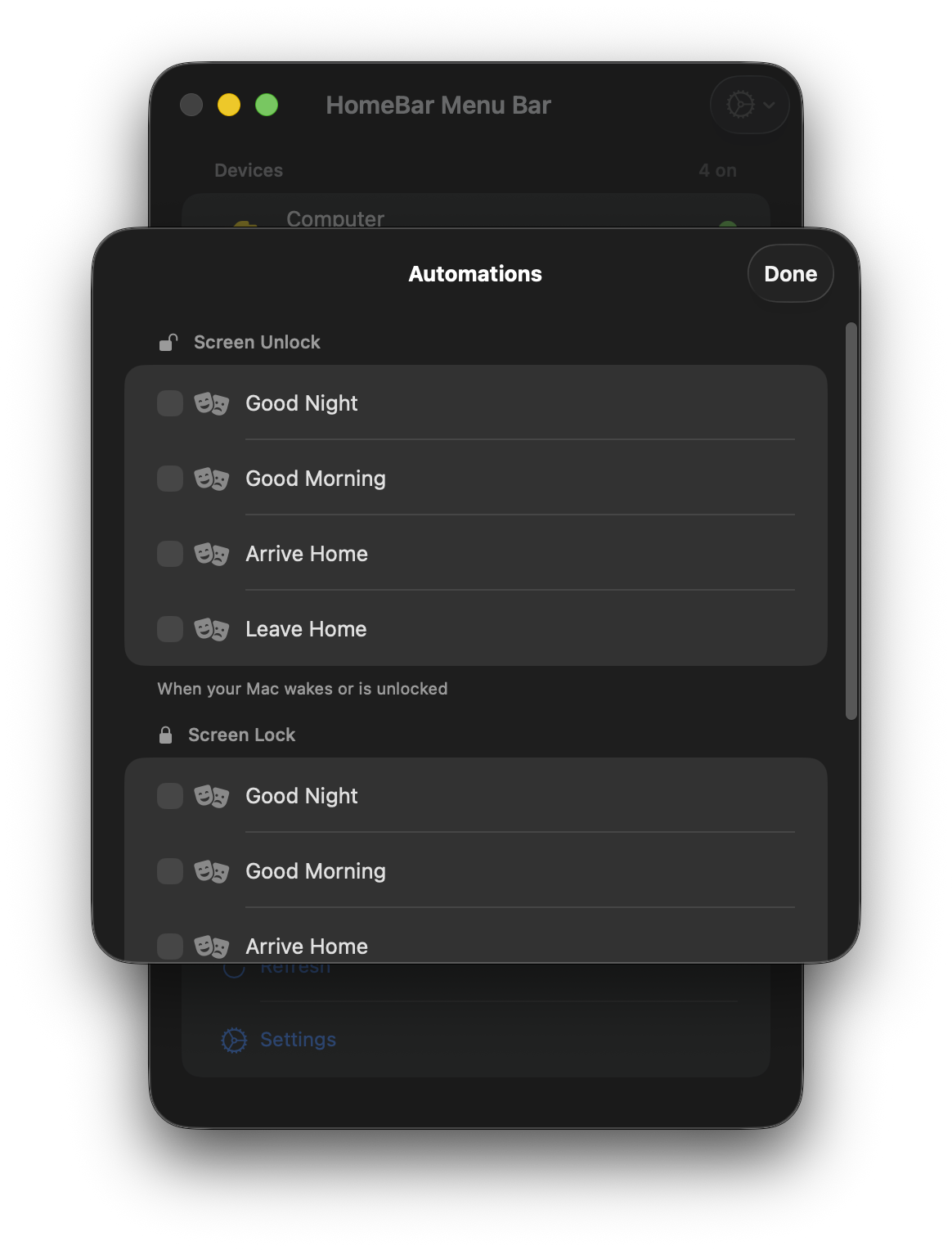Check the Arrive Home box under Screen Unlock
The width and height of the screenshot is (952, 1250).
pos(169,554)
